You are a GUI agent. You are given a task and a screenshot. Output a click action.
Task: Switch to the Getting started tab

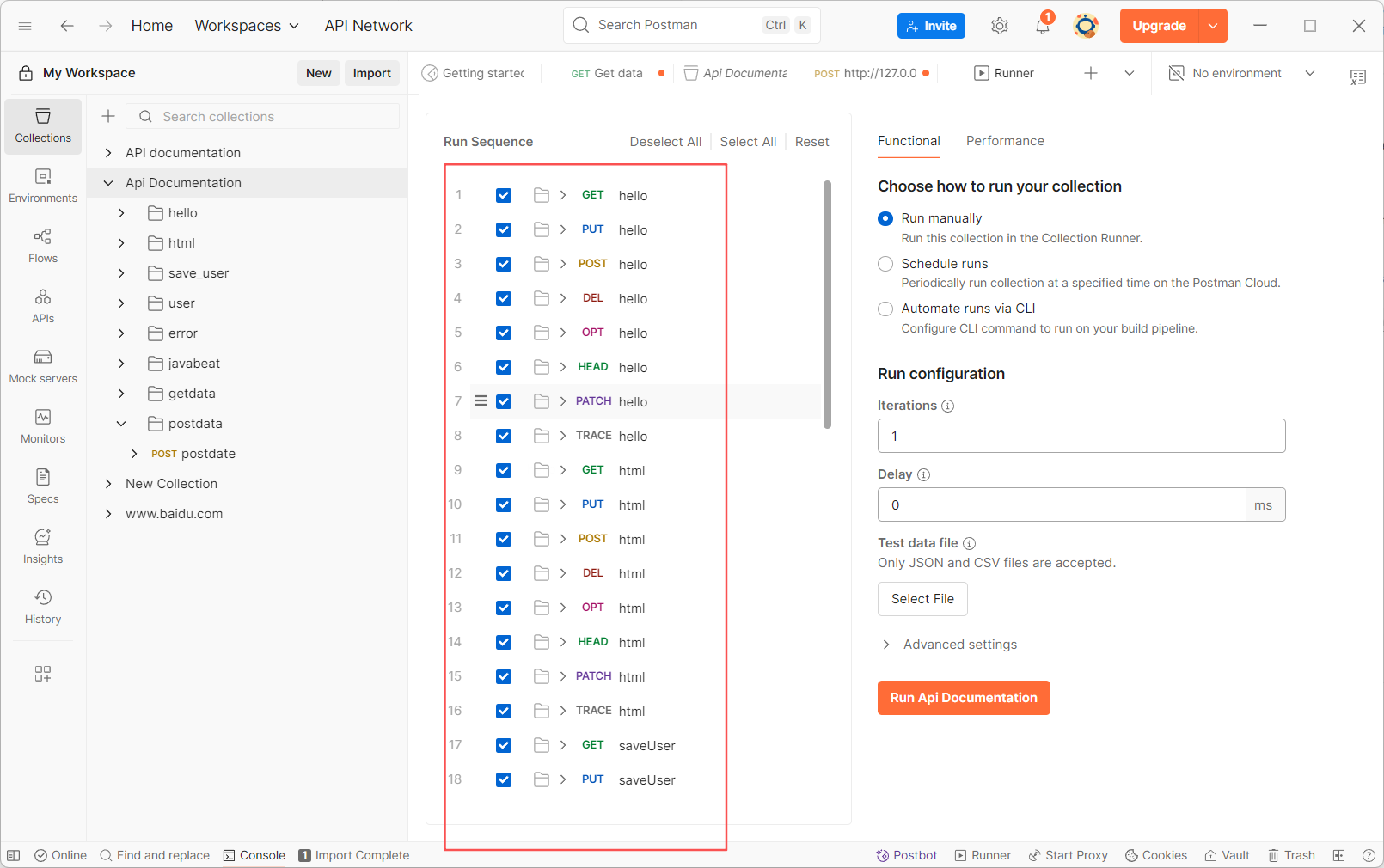click(x=474, y=73)
